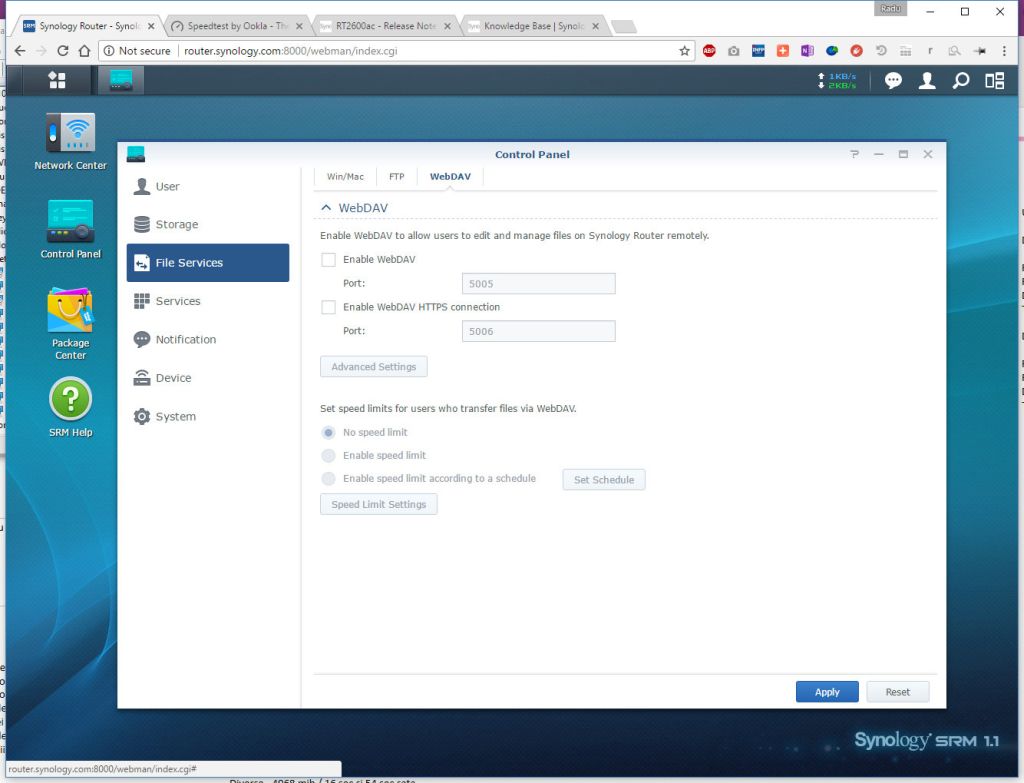Switch to the Knowledge Base Synology browser tab
The width and height of the screenshot is (1024, 783).
click(534, 26)
